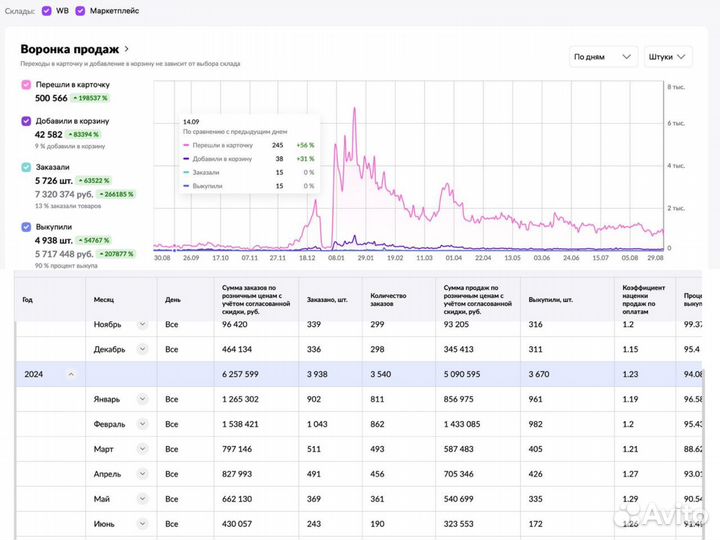The height and width of the screenshot is (540, 720).
Task: Click the chevron next to Март
Action: click(143, 450)
